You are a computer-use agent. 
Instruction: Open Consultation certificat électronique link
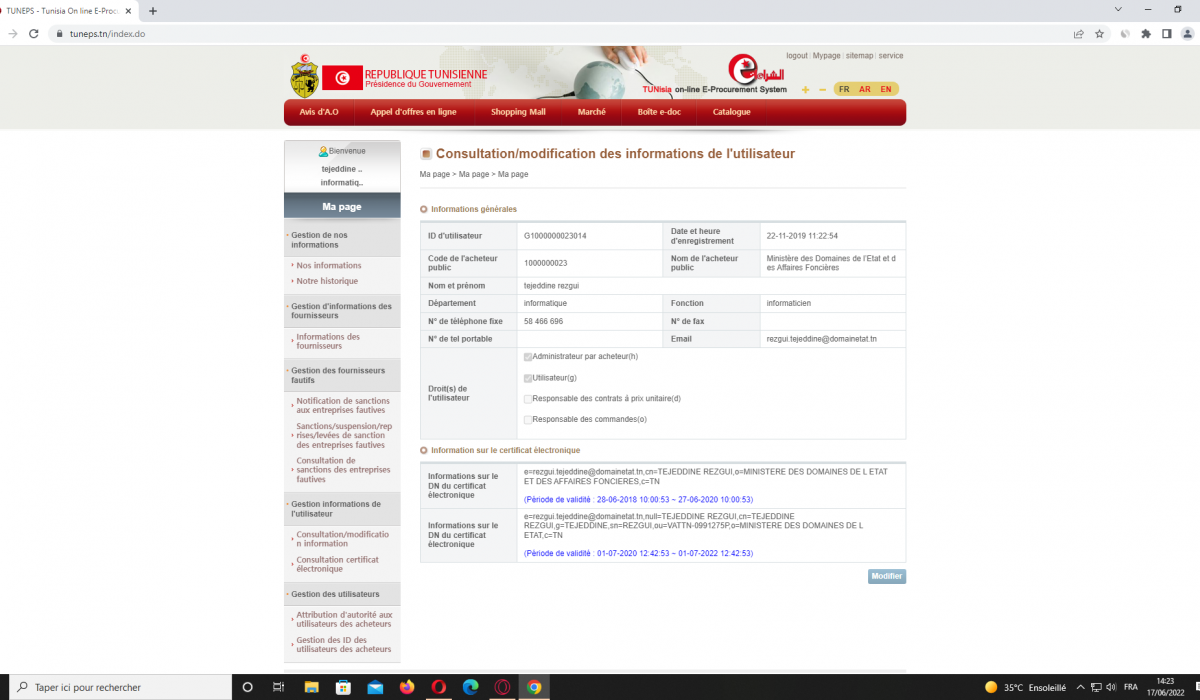pyautogui.click(x=338, y=564)
